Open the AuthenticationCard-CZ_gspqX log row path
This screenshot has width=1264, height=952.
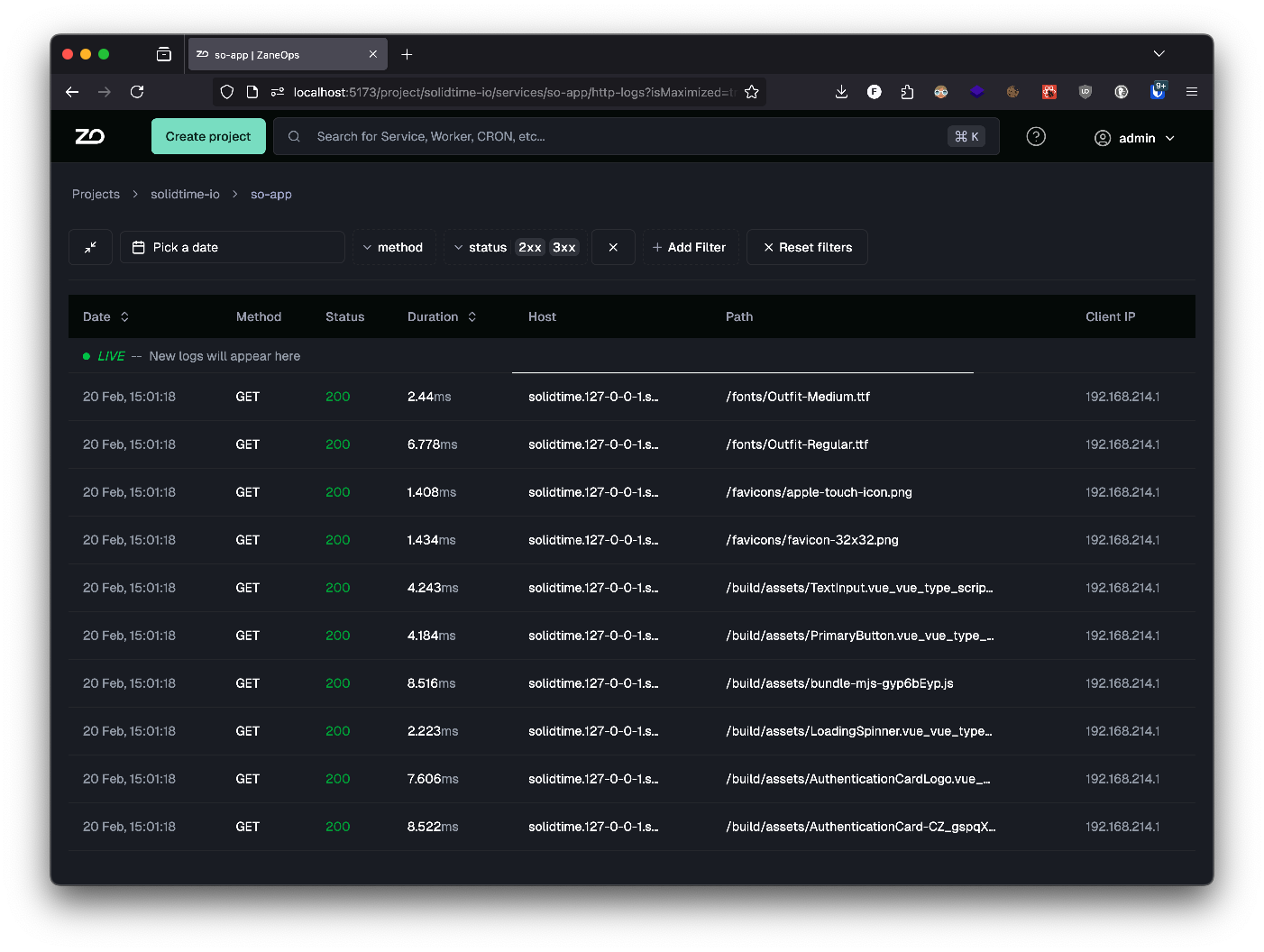861,827
